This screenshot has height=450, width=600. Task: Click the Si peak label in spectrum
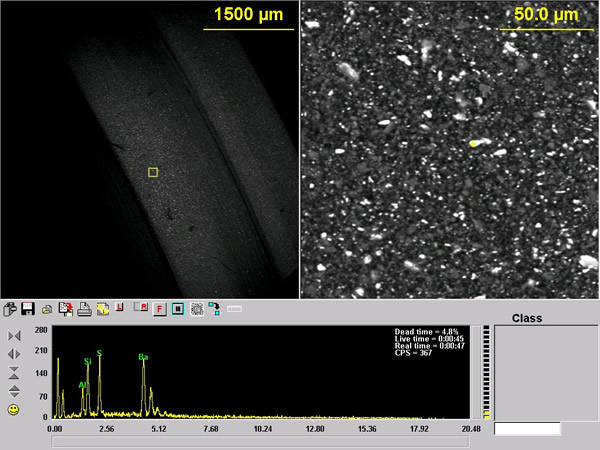pos(88,361)
